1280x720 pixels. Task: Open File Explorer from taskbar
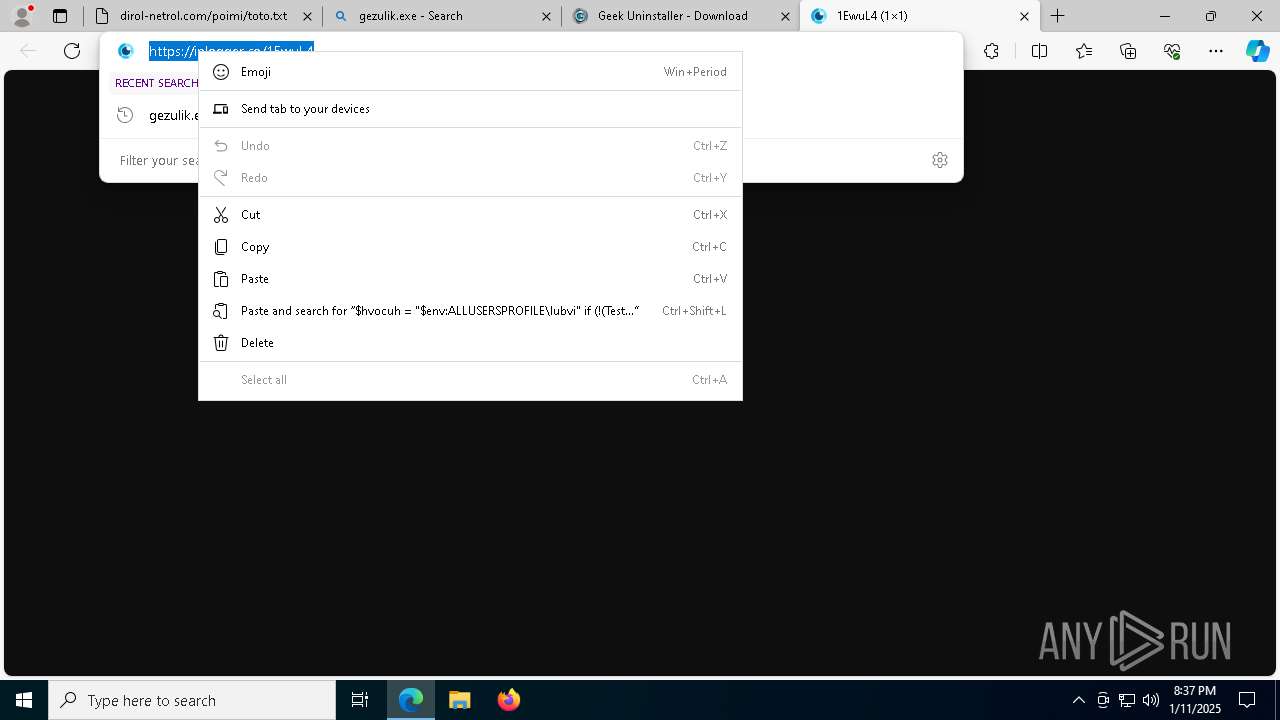(x=460, y=700)
